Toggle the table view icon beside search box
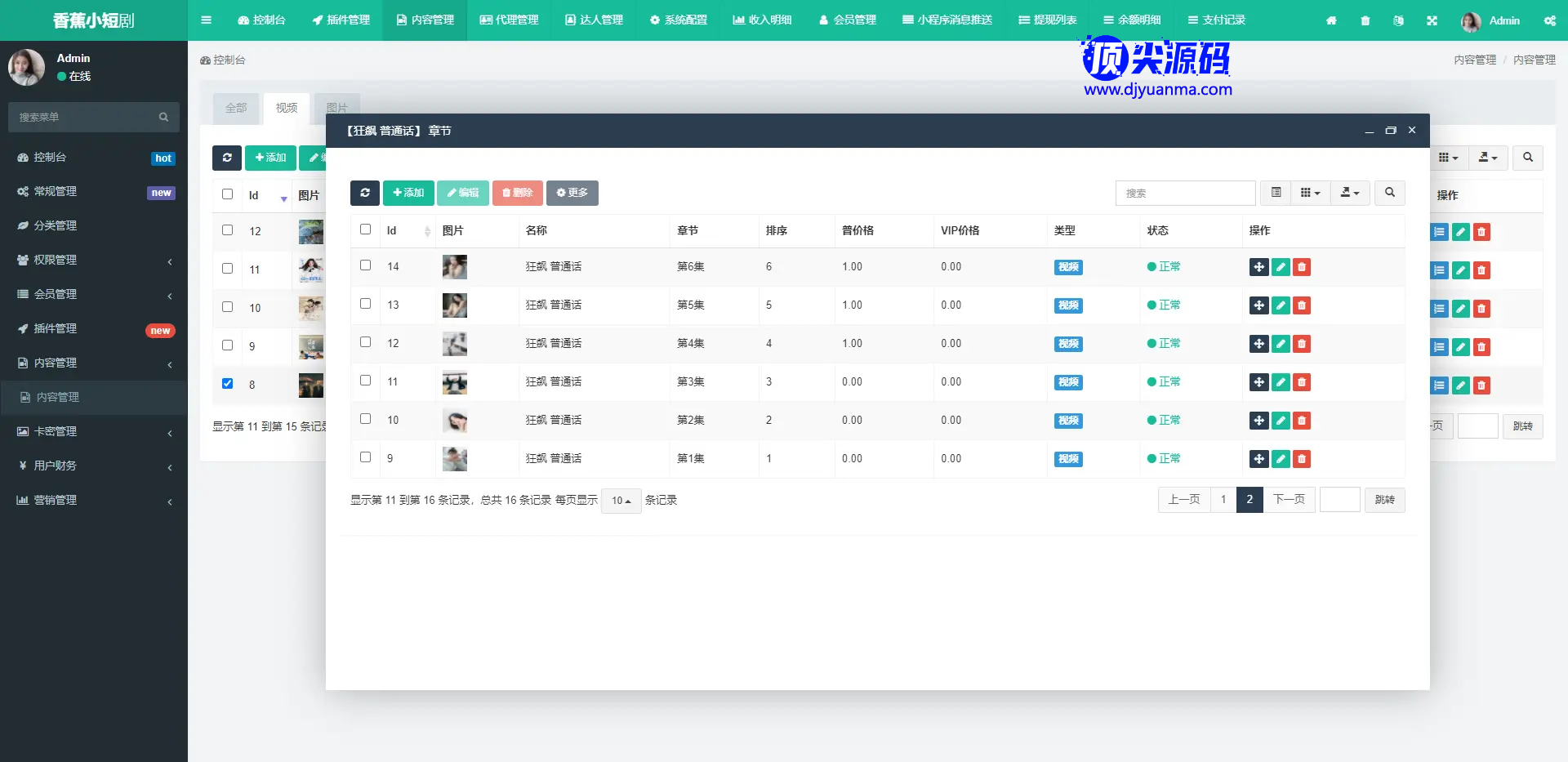1568x762 pixels. tap(1276, 193)
